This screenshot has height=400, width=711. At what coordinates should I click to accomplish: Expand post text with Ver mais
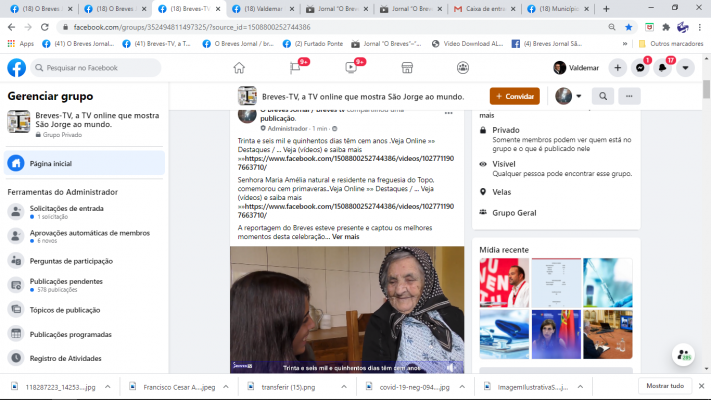(345, 237)
